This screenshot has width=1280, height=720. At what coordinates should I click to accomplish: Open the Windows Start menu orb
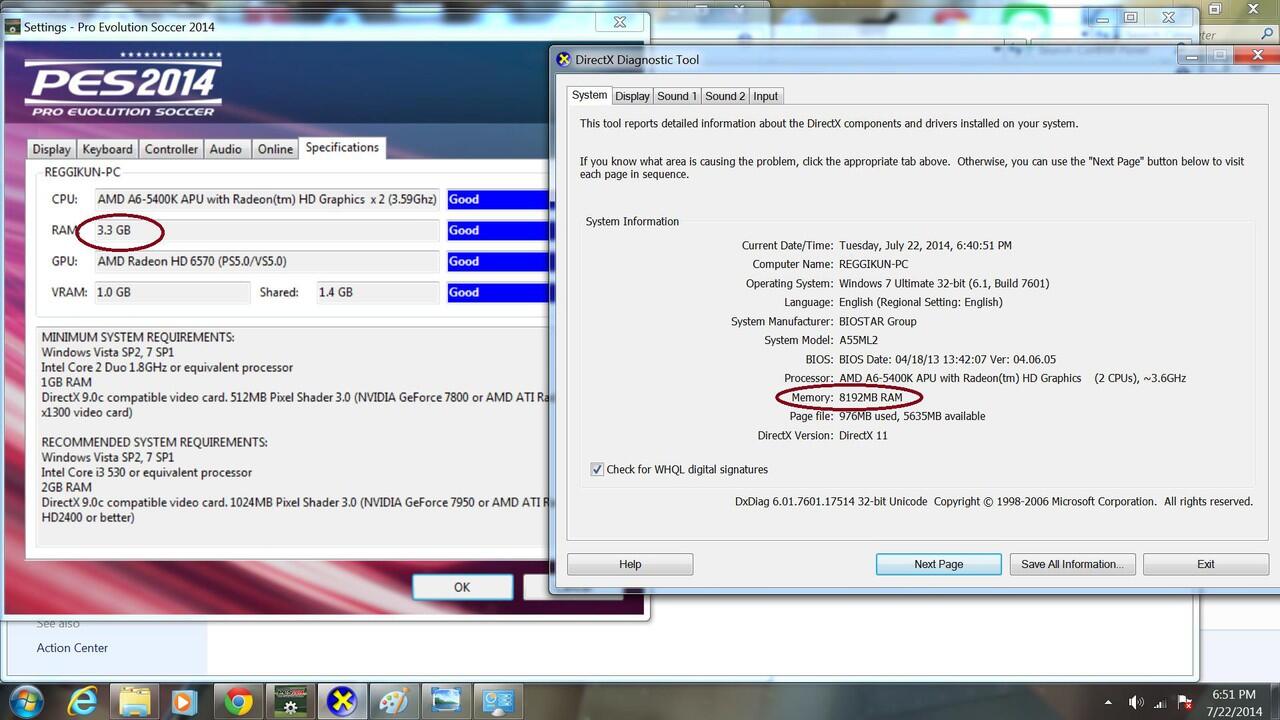pyautogui.click(x=25, y=700)
